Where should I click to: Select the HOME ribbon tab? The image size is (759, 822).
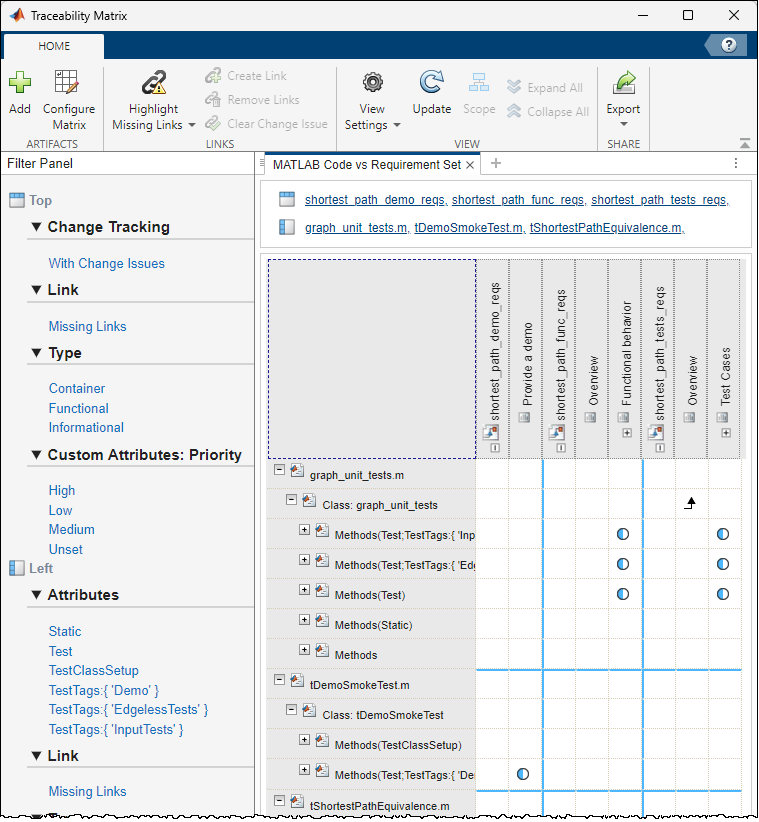(54, 46)
